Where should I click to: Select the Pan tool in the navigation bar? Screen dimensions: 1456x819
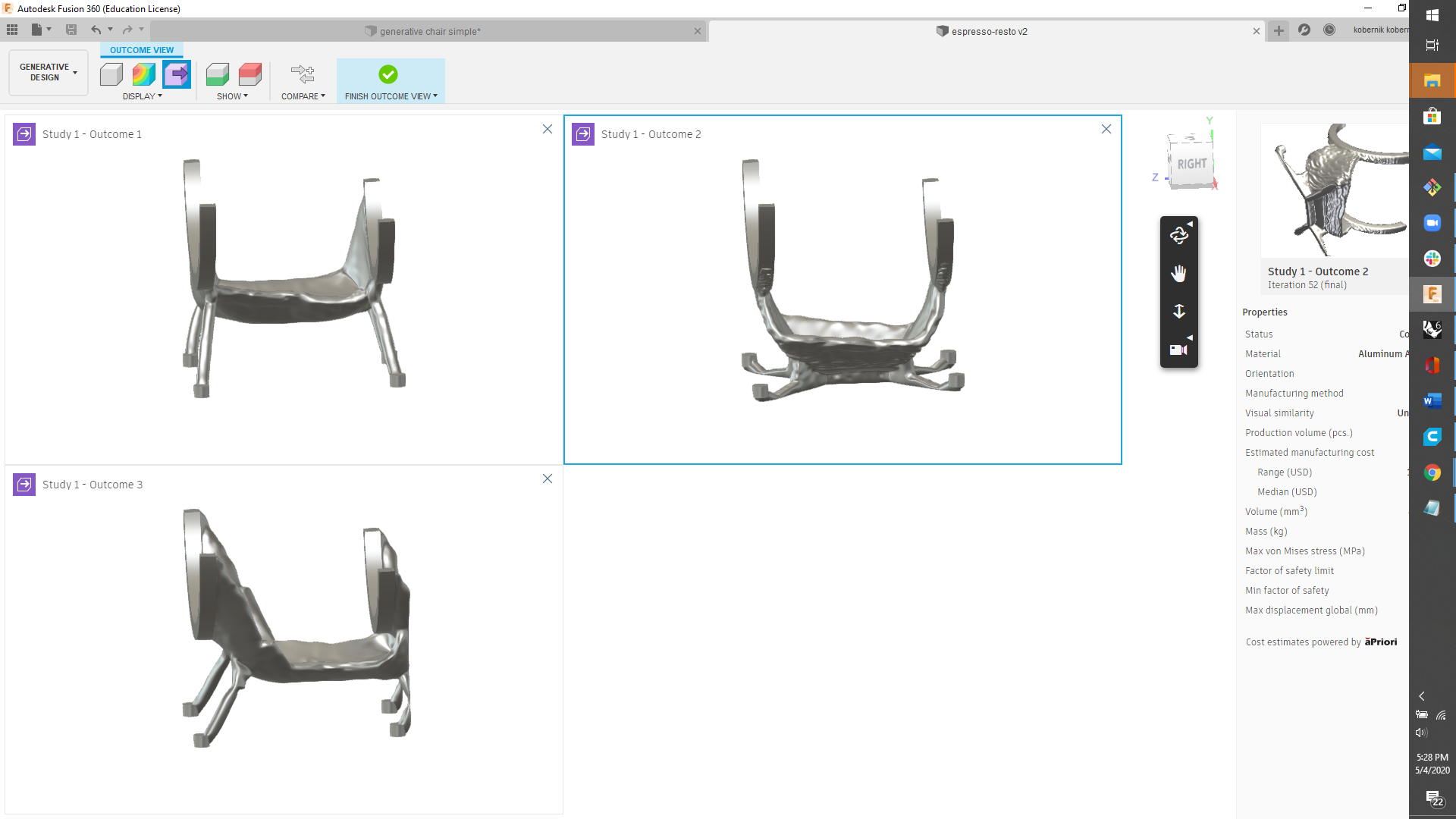point(1178,273)
